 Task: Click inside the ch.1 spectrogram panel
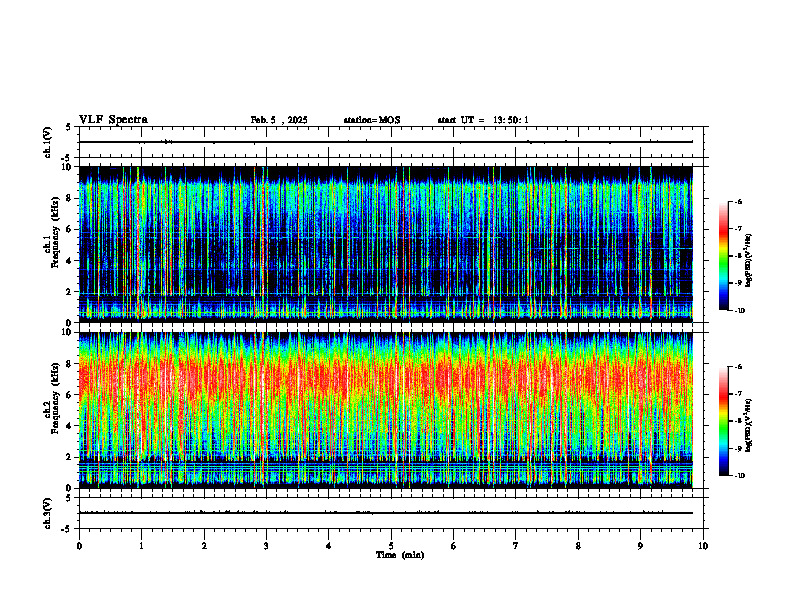click(386, 244)
